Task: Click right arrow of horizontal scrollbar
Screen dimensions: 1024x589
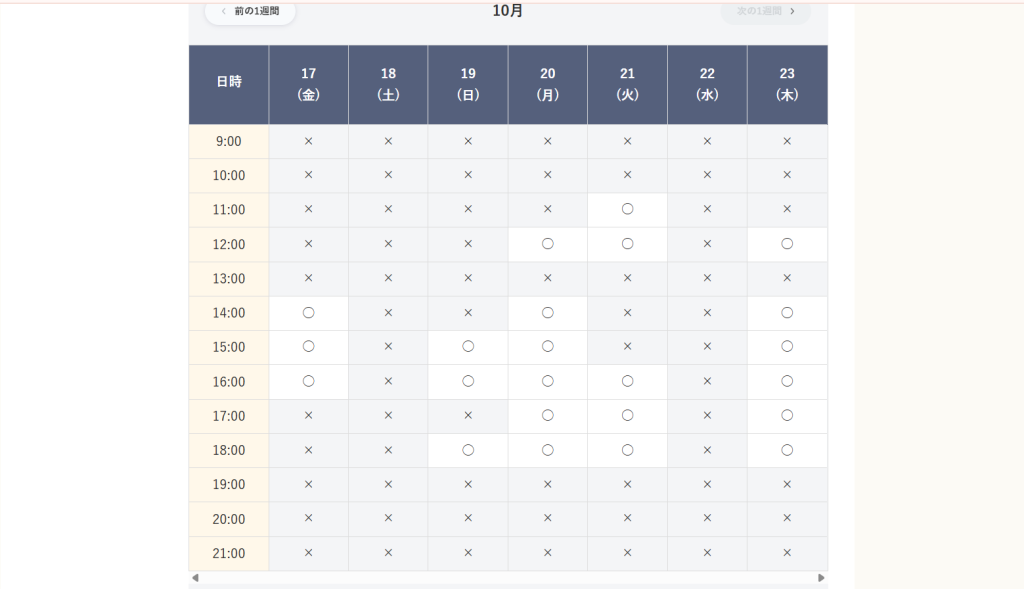Action: coord(821,578)
